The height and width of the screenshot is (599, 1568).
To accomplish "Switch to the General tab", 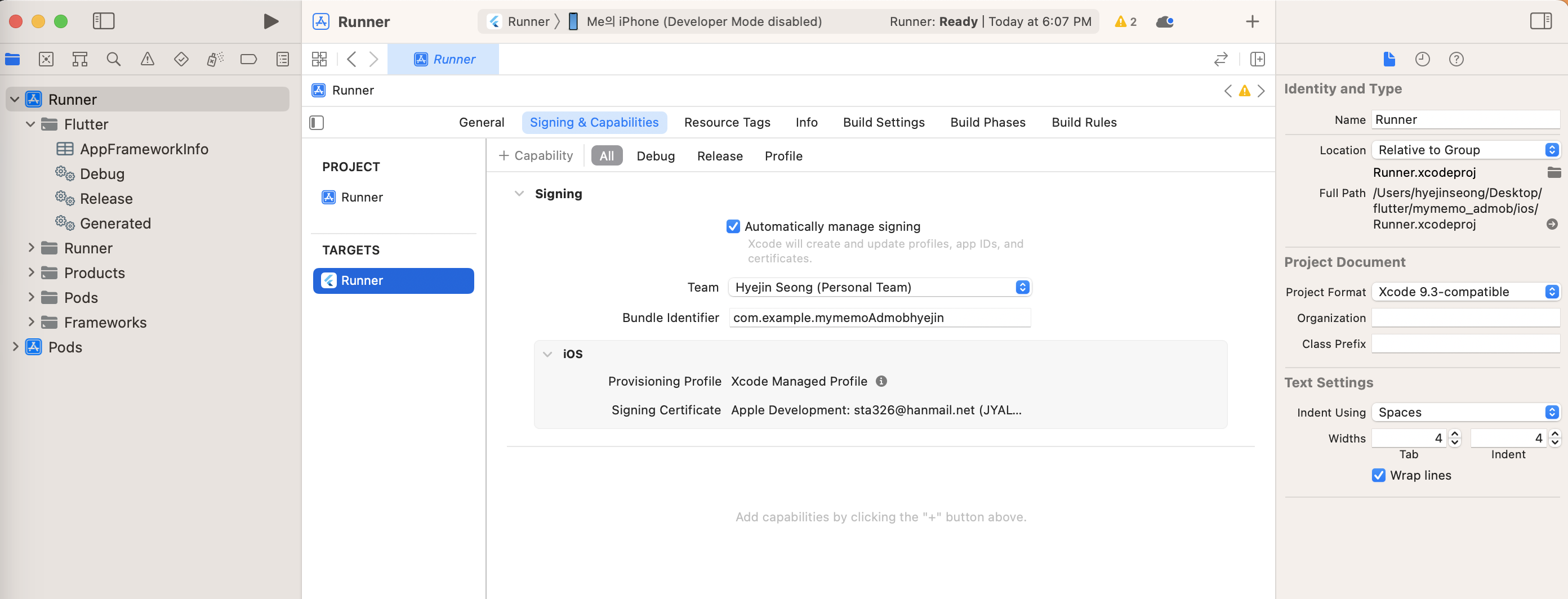I will pyautogui.click(x=482, y=123).
